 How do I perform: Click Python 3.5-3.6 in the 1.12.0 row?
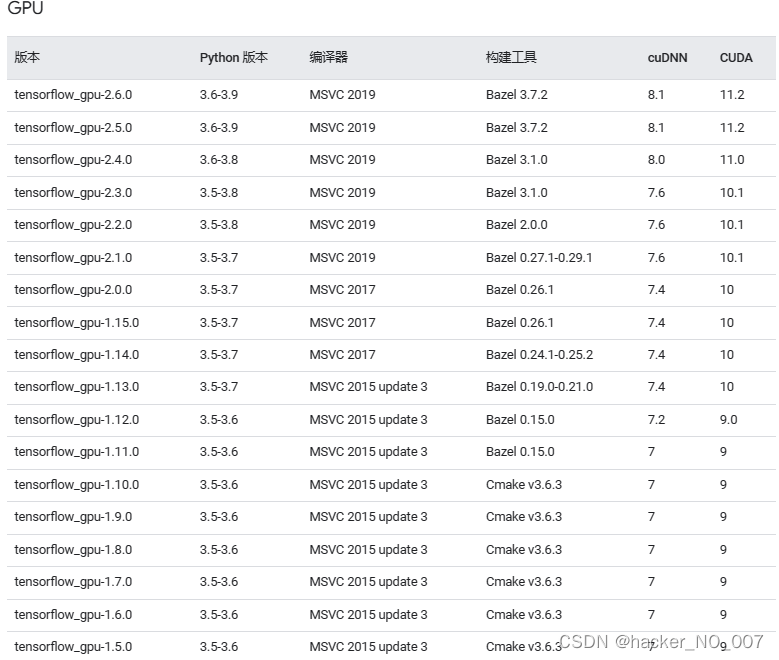(x=219, y=420)
